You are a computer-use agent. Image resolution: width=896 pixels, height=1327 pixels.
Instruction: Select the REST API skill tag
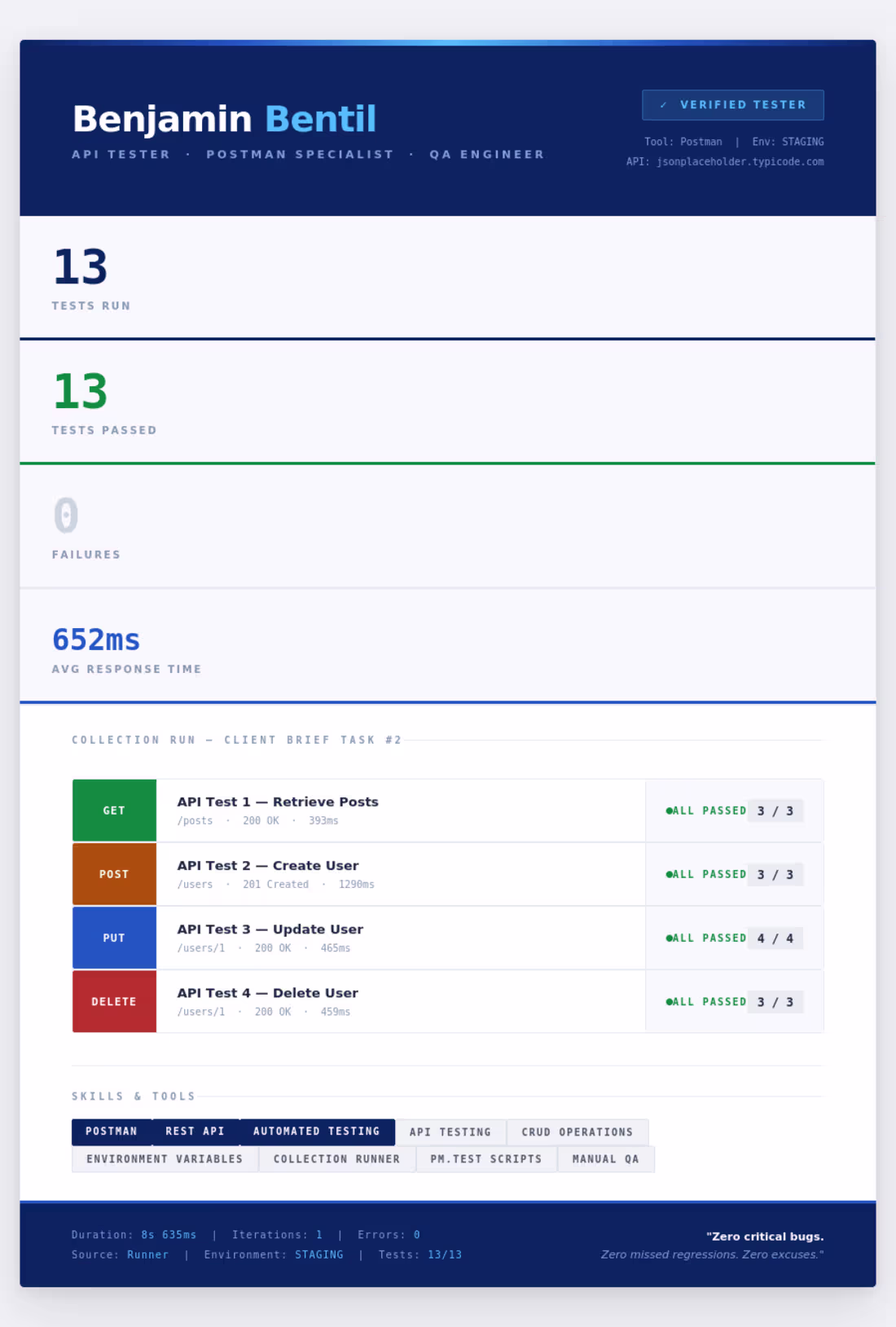(195, 1131)
